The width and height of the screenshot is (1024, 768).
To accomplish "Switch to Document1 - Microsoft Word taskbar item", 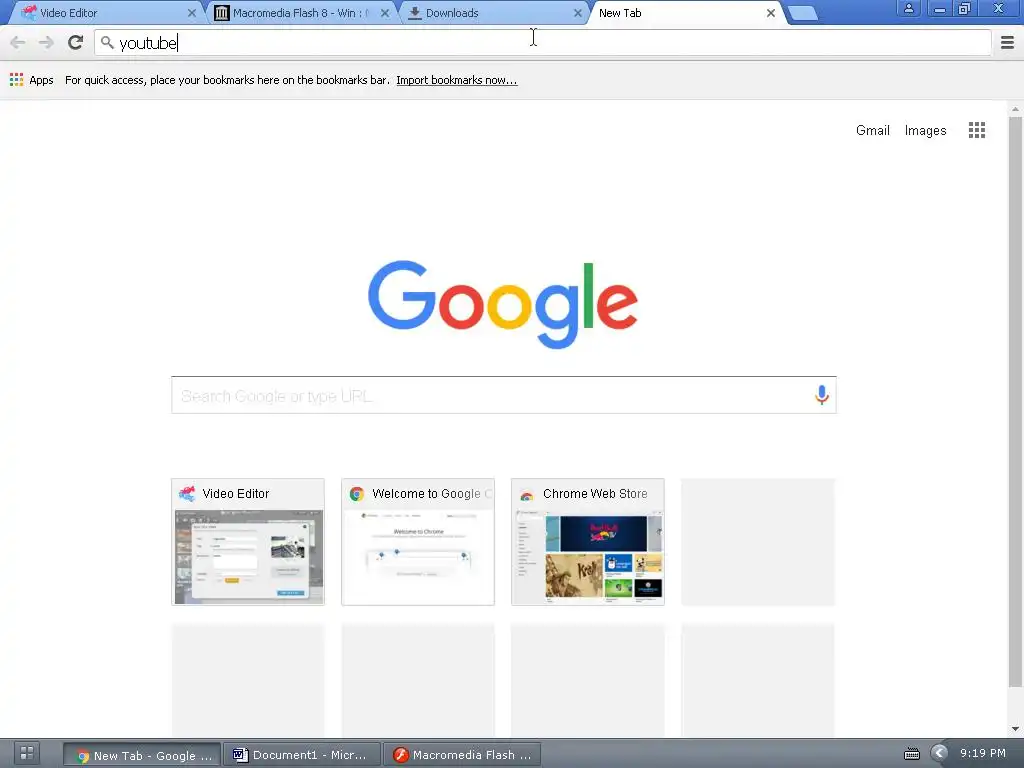I will pos(302,755).
